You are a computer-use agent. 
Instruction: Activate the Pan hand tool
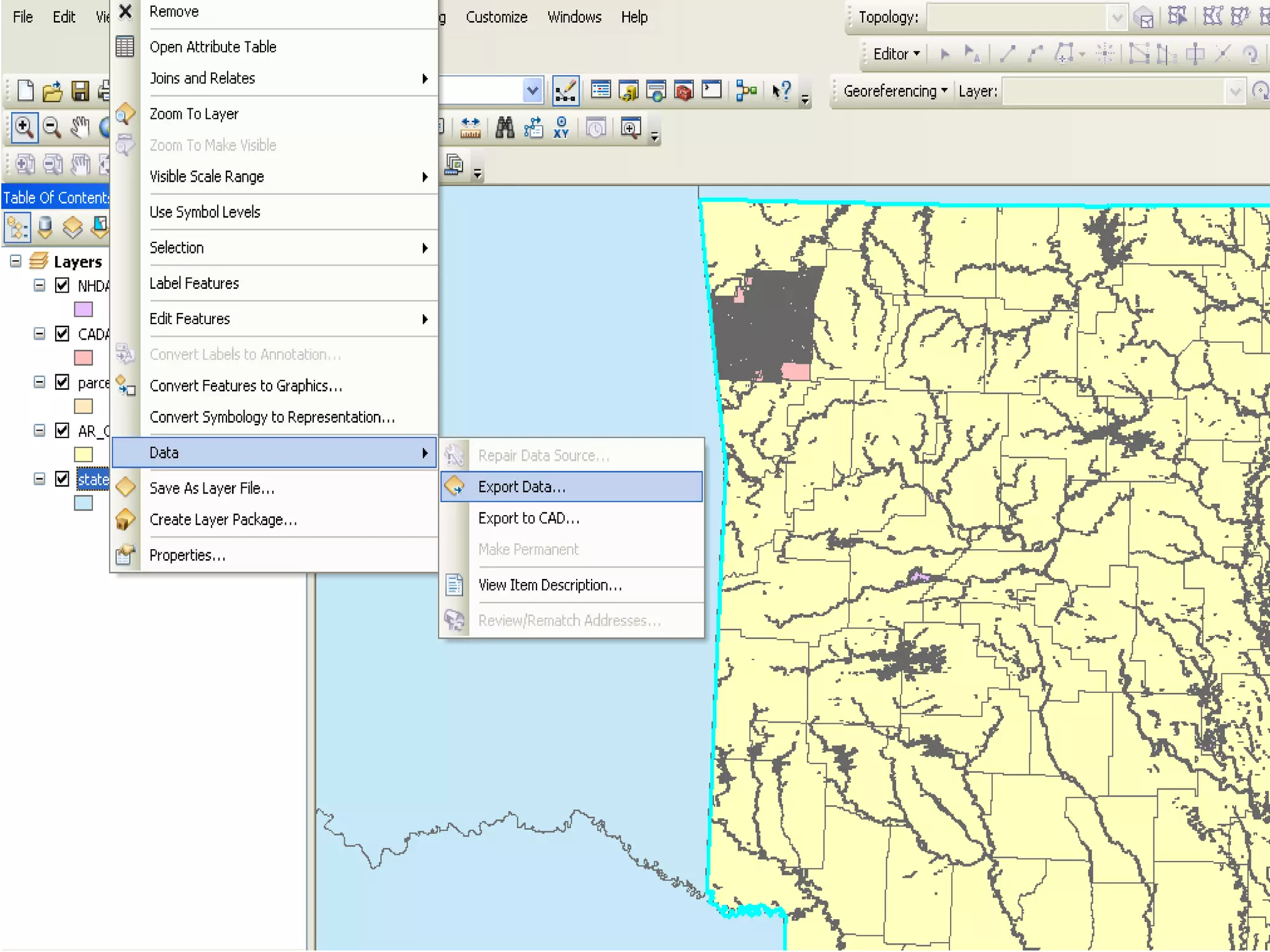pyautogui.click(x=79, y=128)
